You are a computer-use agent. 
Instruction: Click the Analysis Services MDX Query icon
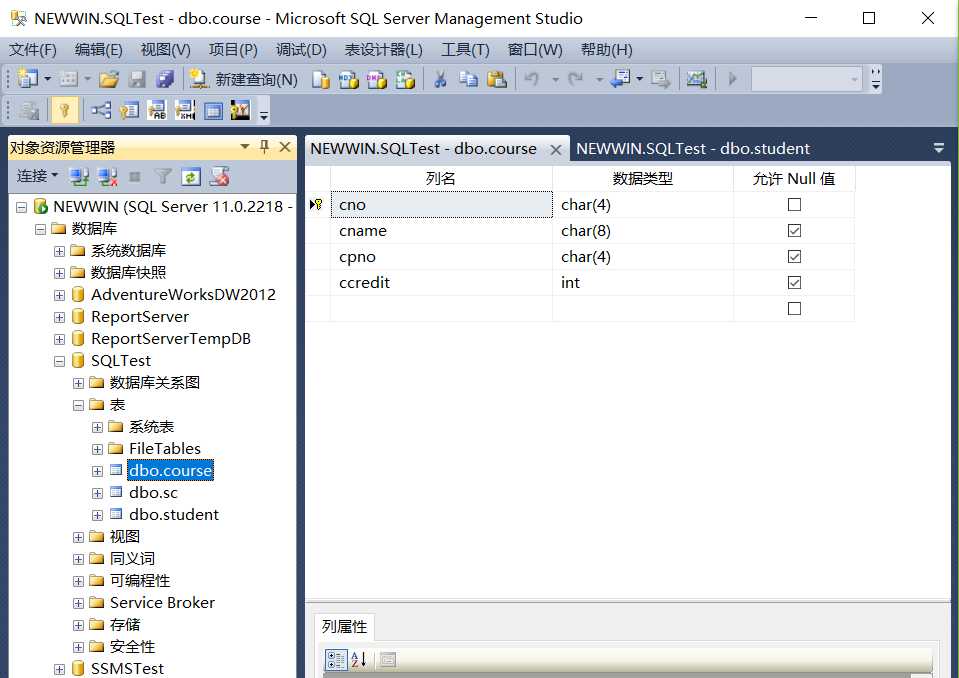pos(349,79)
